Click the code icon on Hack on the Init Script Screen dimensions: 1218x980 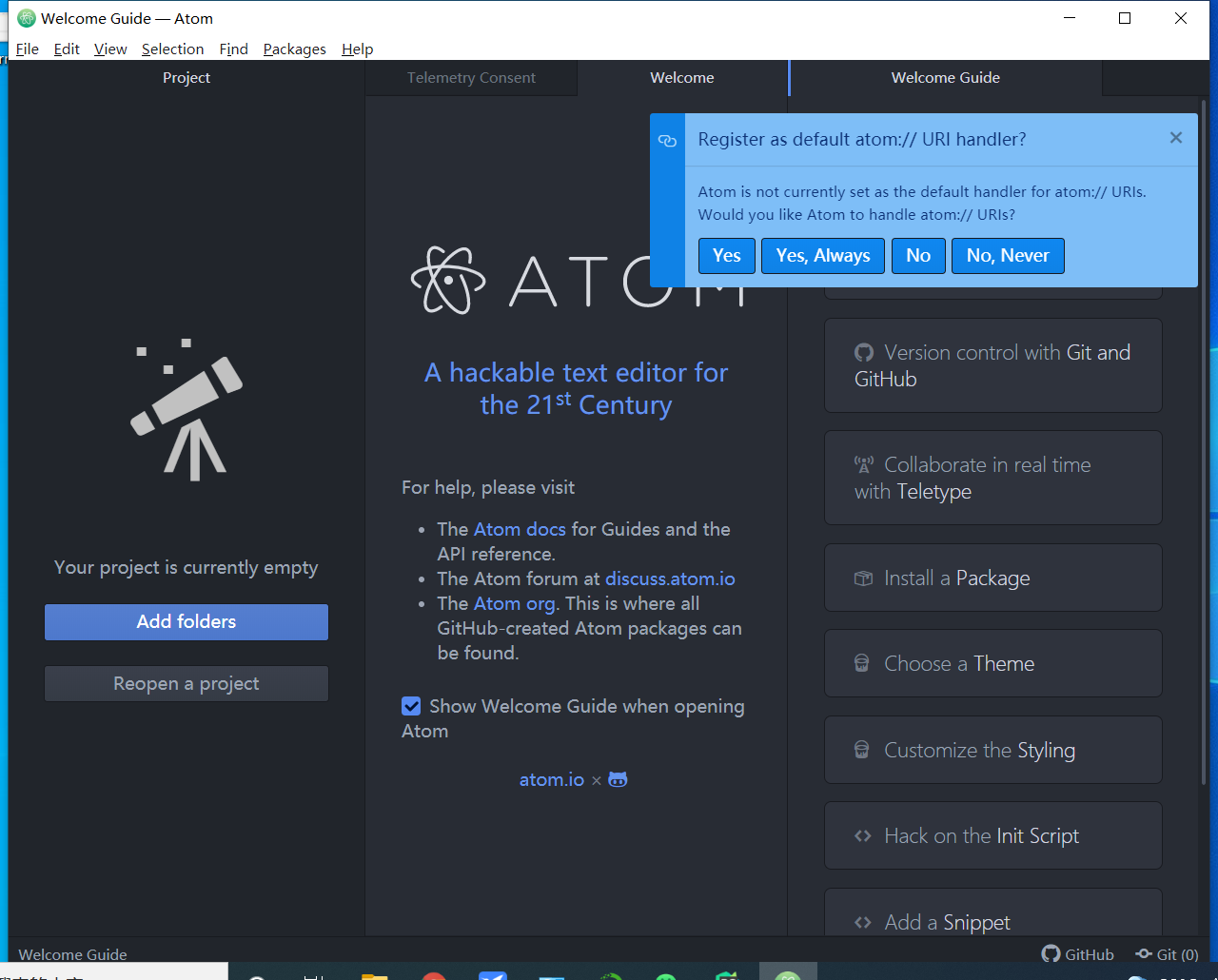tap(863, 836)
